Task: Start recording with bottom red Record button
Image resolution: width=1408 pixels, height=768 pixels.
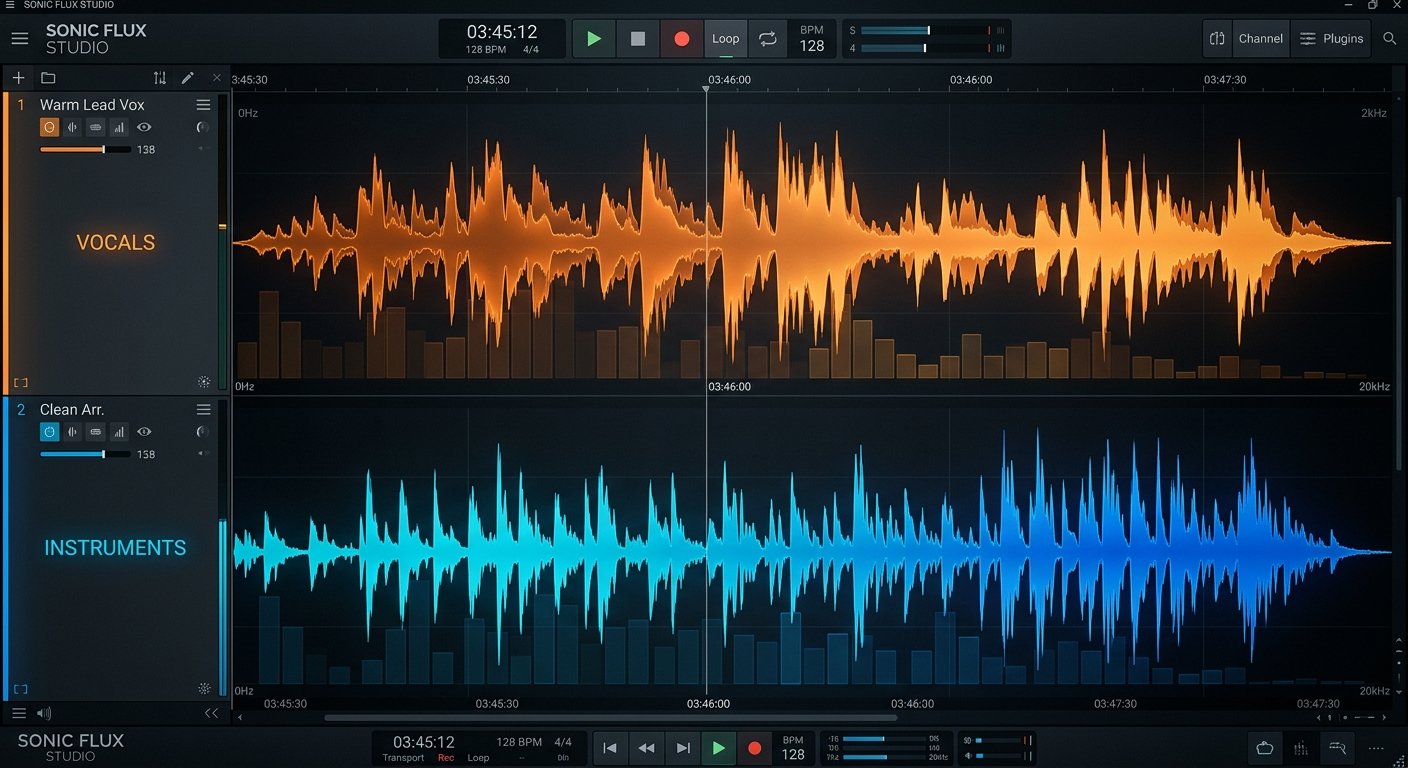Action: pos(755,748)
